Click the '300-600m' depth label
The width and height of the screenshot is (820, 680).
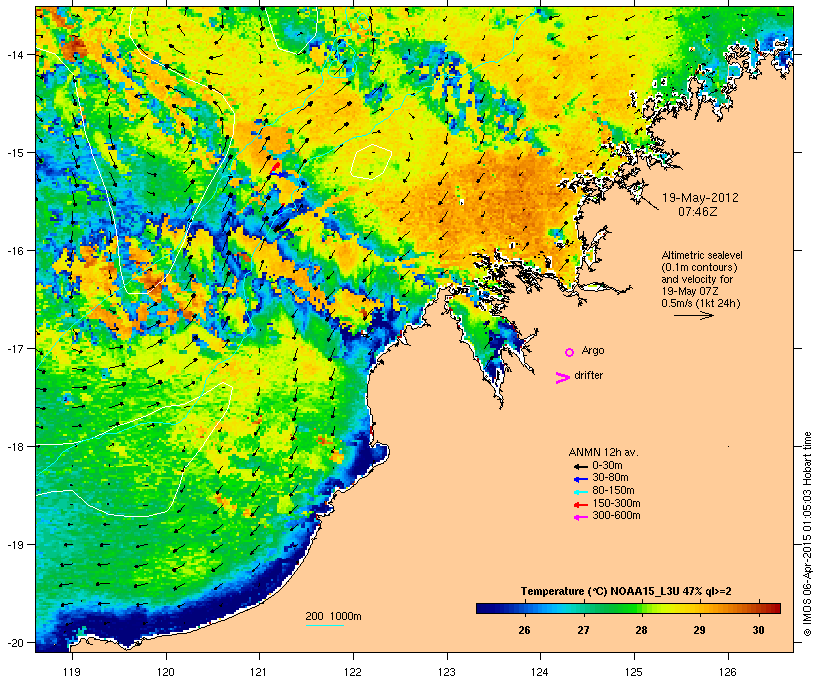click(x=616, y=516)
